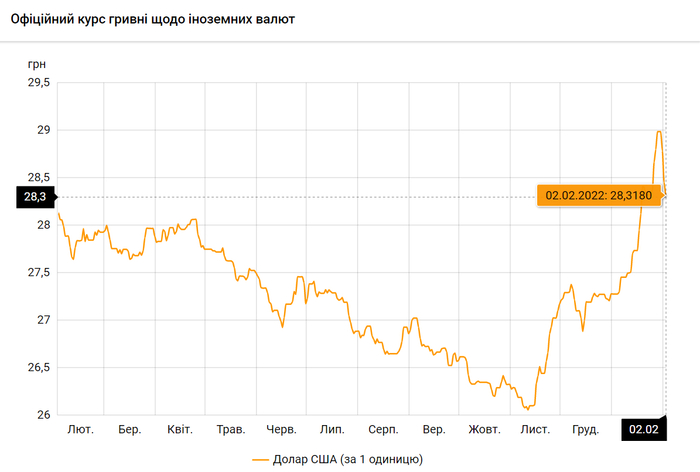700x472 pixels.
Task: Click the Черв. month label
Action: [282, 430]
